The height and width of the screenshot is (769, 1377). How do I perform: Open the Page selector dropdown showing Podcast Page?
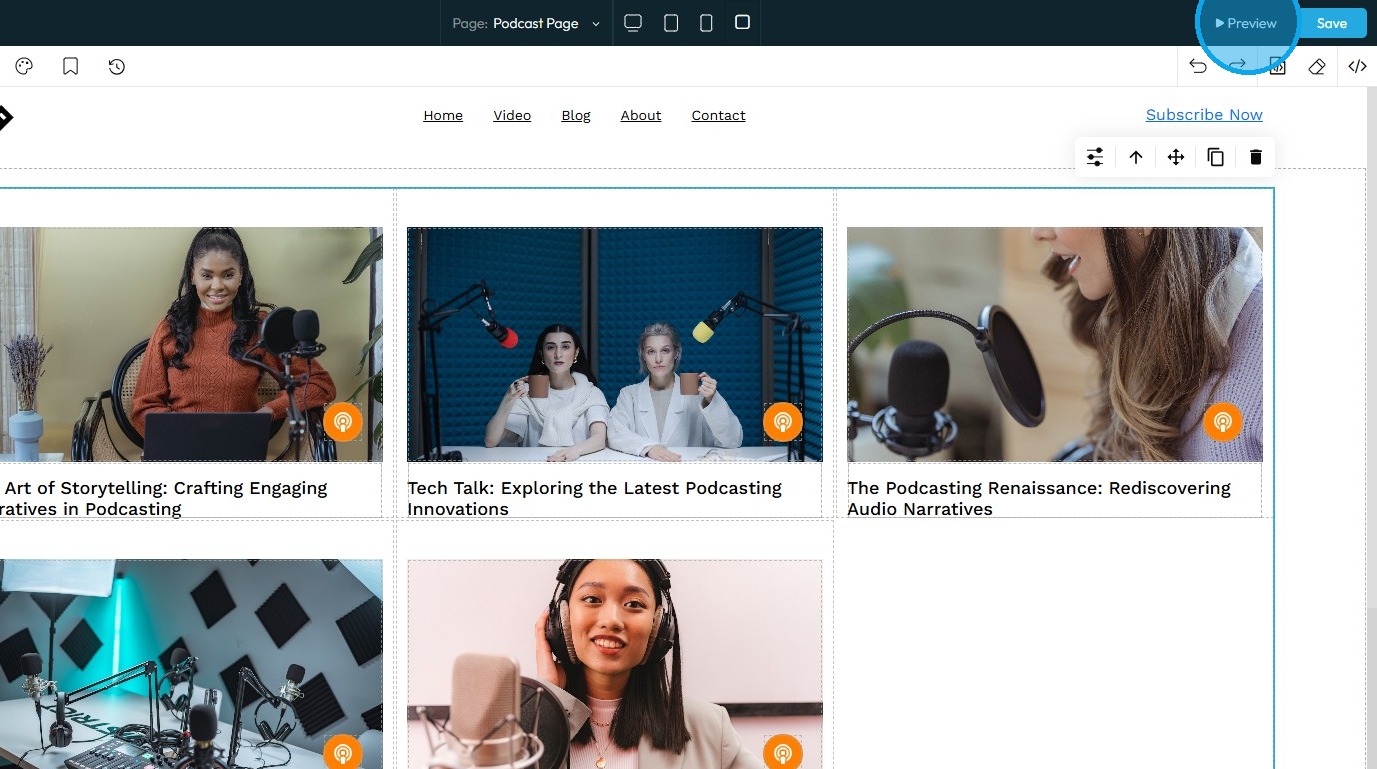coord(526,23)
